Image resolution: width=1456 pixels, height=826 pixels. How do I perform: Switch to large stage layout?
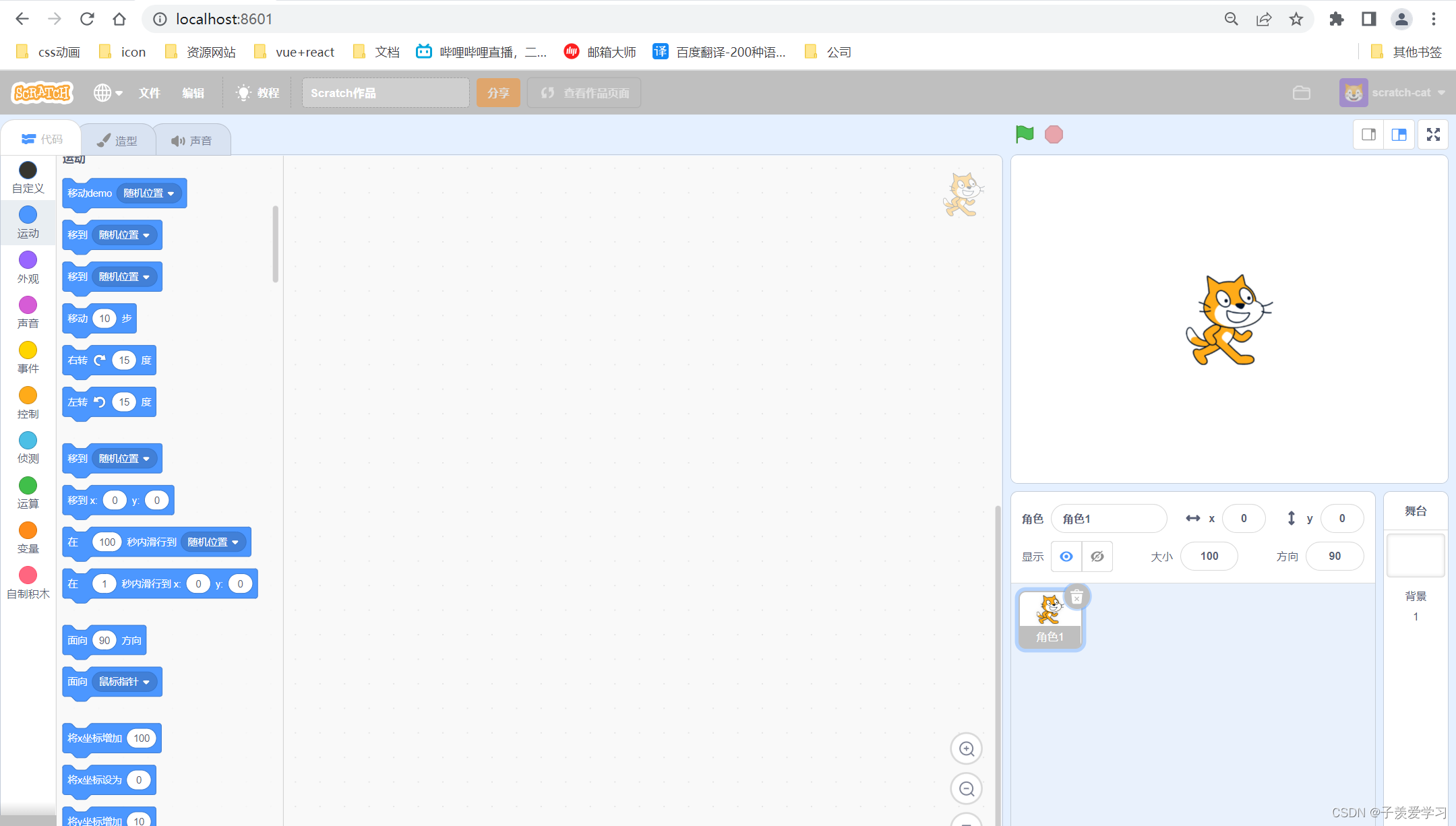[1399, 135]
